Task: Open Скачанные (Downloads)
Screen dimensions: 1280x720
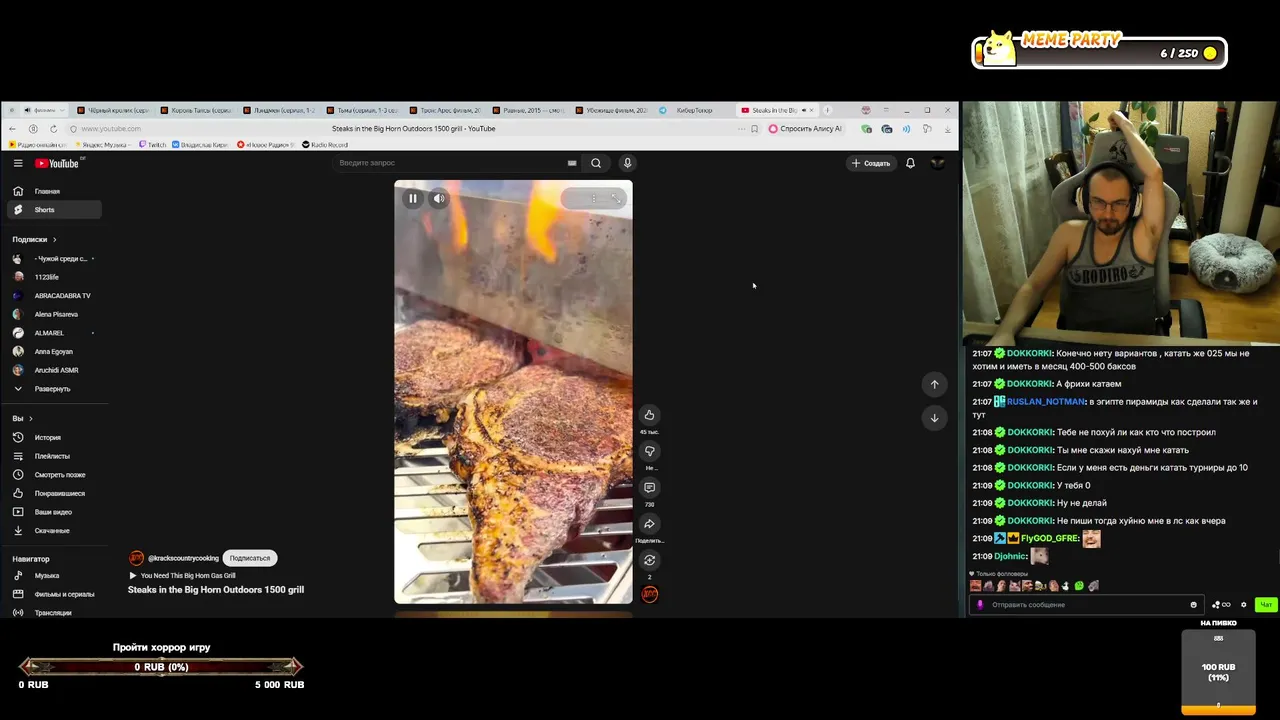Action: [54, 530]
